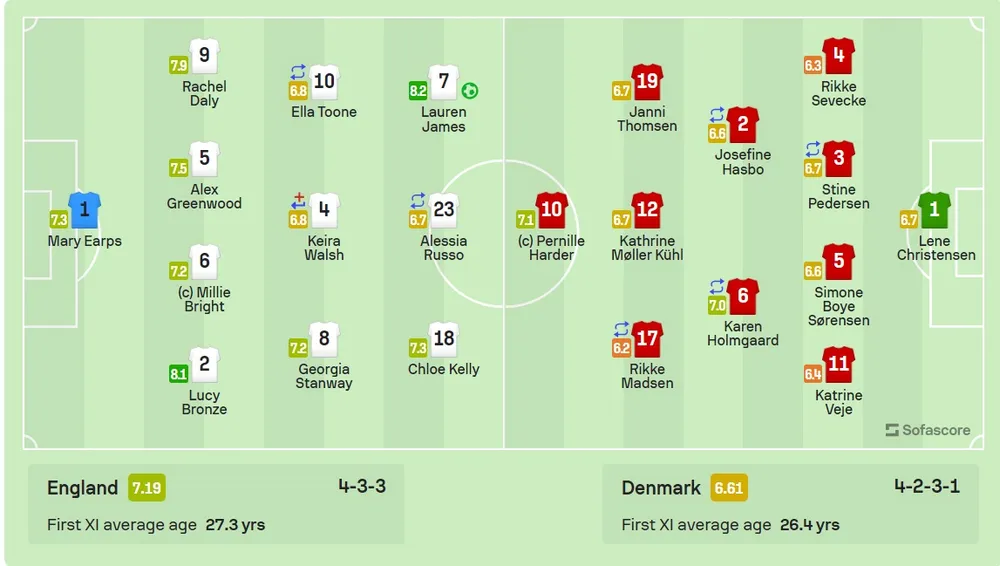Click the Sofascore logo on the pitch
The height and width of the screenshot is (566, 1000).
click(x=927, y=430)
